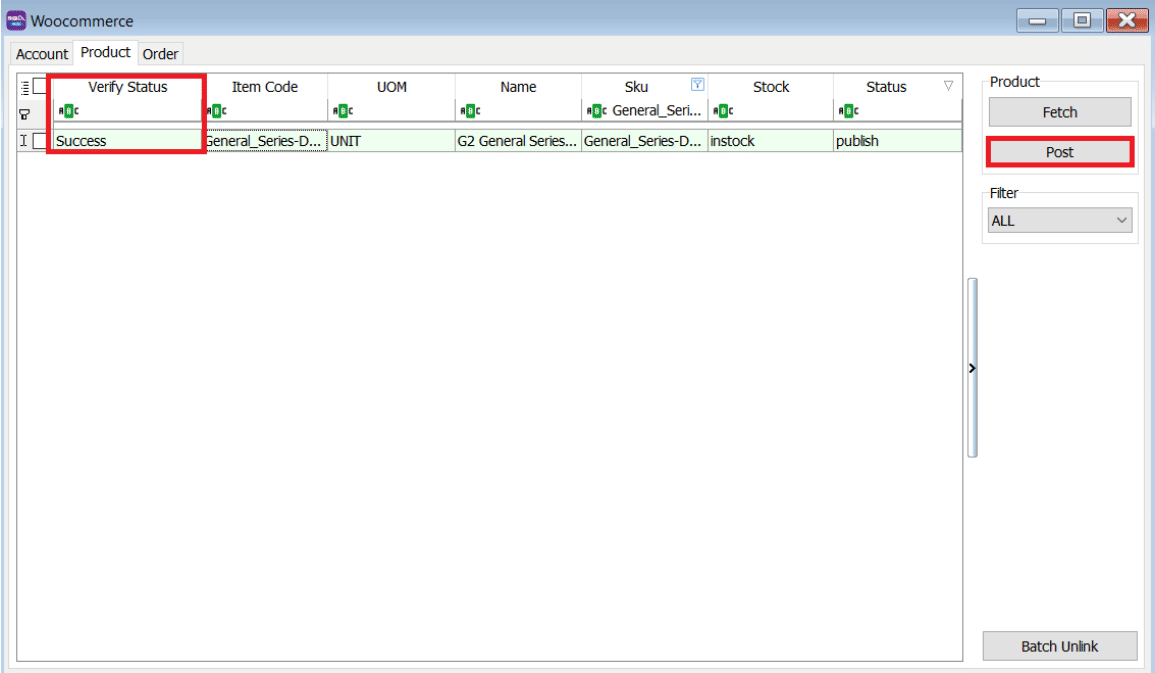Open the Filter ALL dropdown
1155x673 pixels.
coord(1059,220)
